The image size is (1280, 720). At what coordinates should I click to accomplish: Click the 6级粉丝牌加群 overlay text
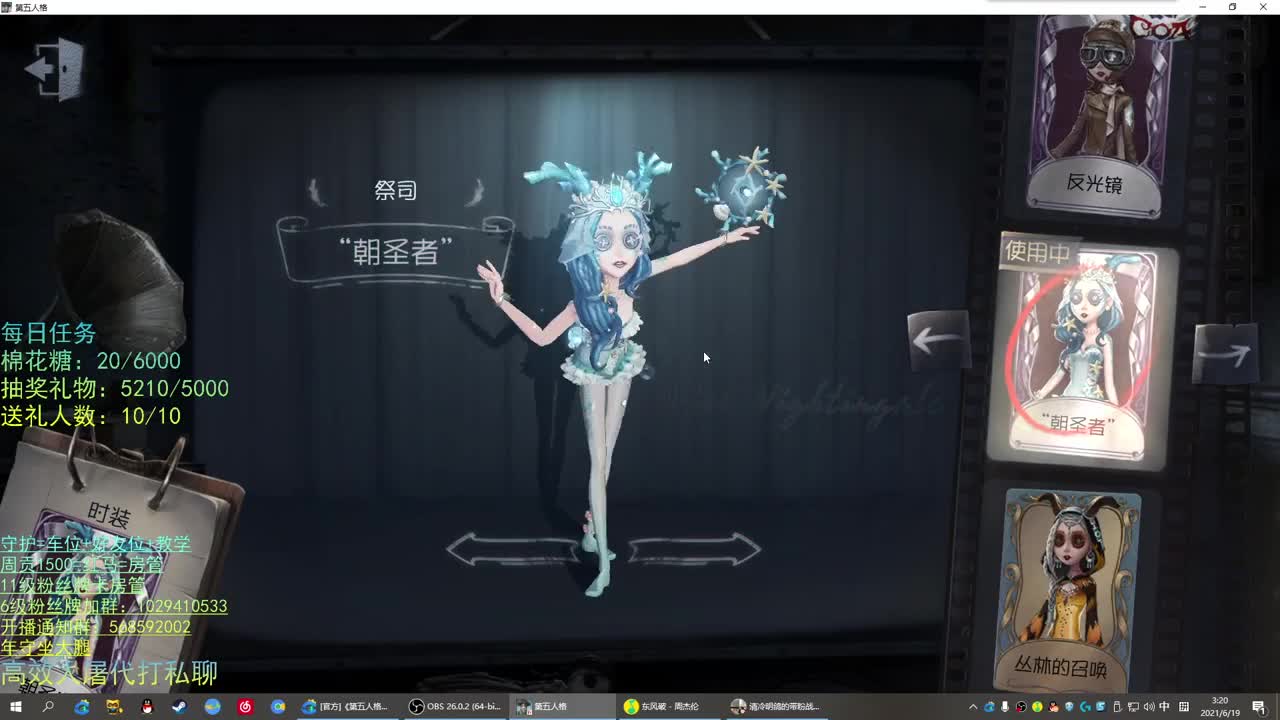tap(114, 606)
